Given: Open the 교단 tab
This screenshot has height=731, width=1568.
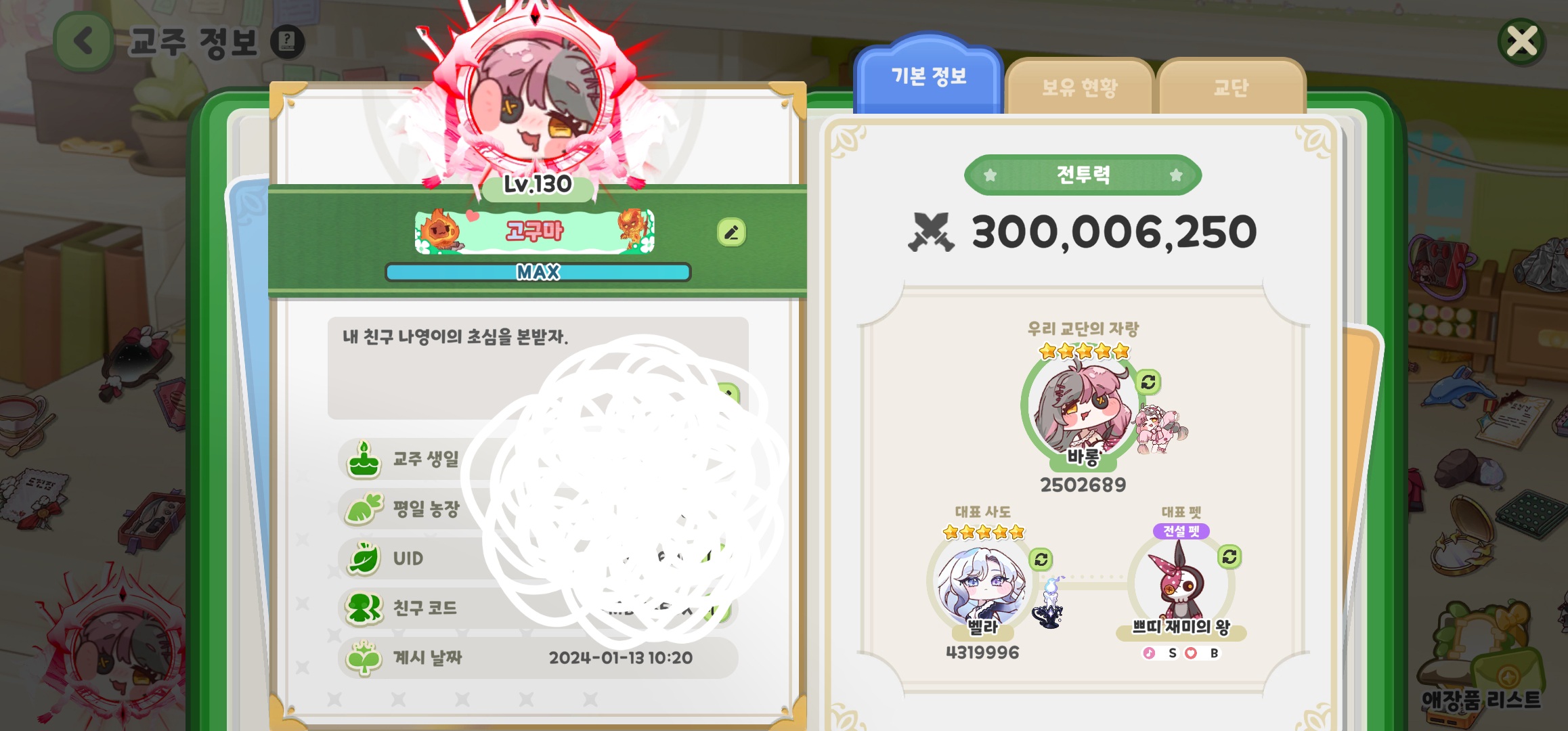Looking at the screenshot, I should tap(1231, 87).
